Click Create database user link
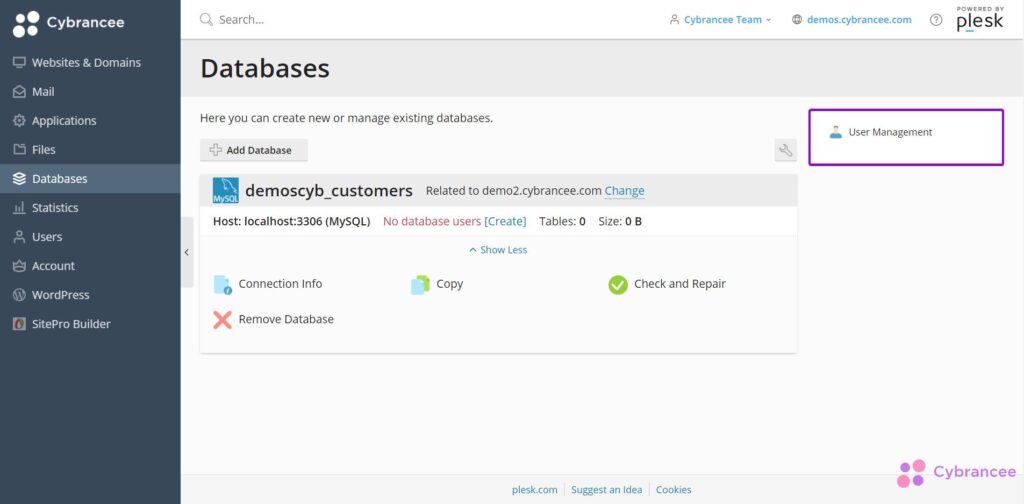Viewport: 1024px width, 504px height. click(505, 221)
